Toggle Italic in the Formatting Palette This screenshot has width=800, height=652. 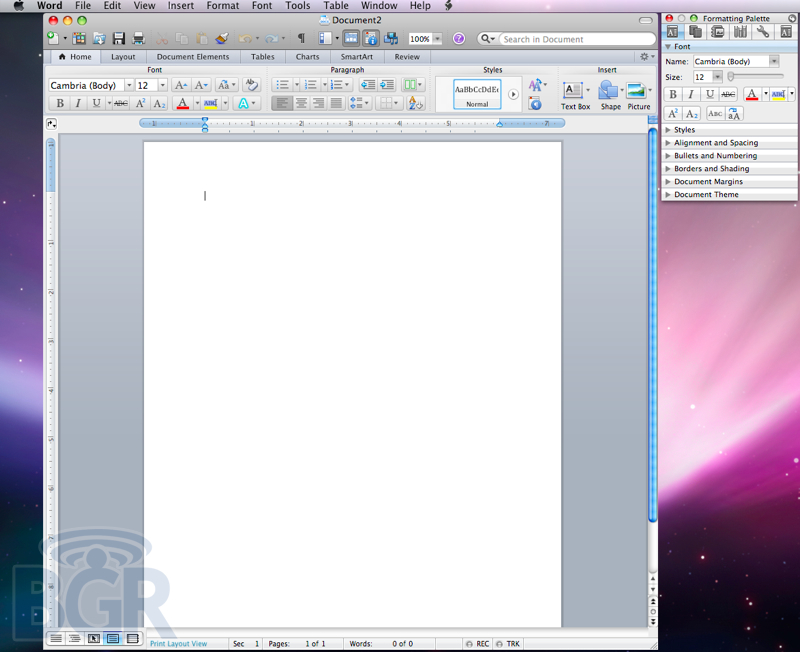coord(691,94)
